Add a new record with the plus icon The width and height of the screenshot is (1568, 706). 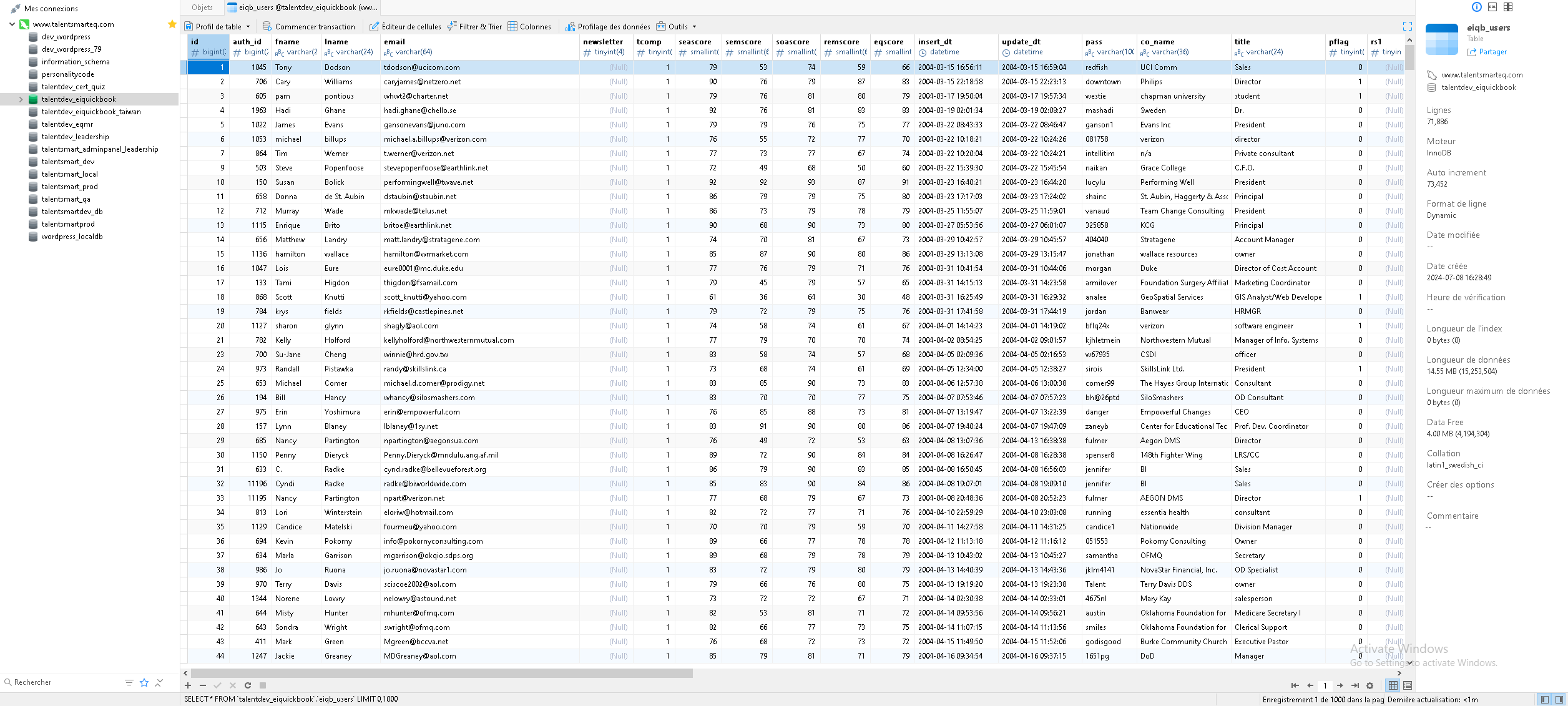(x=188, y=685)
